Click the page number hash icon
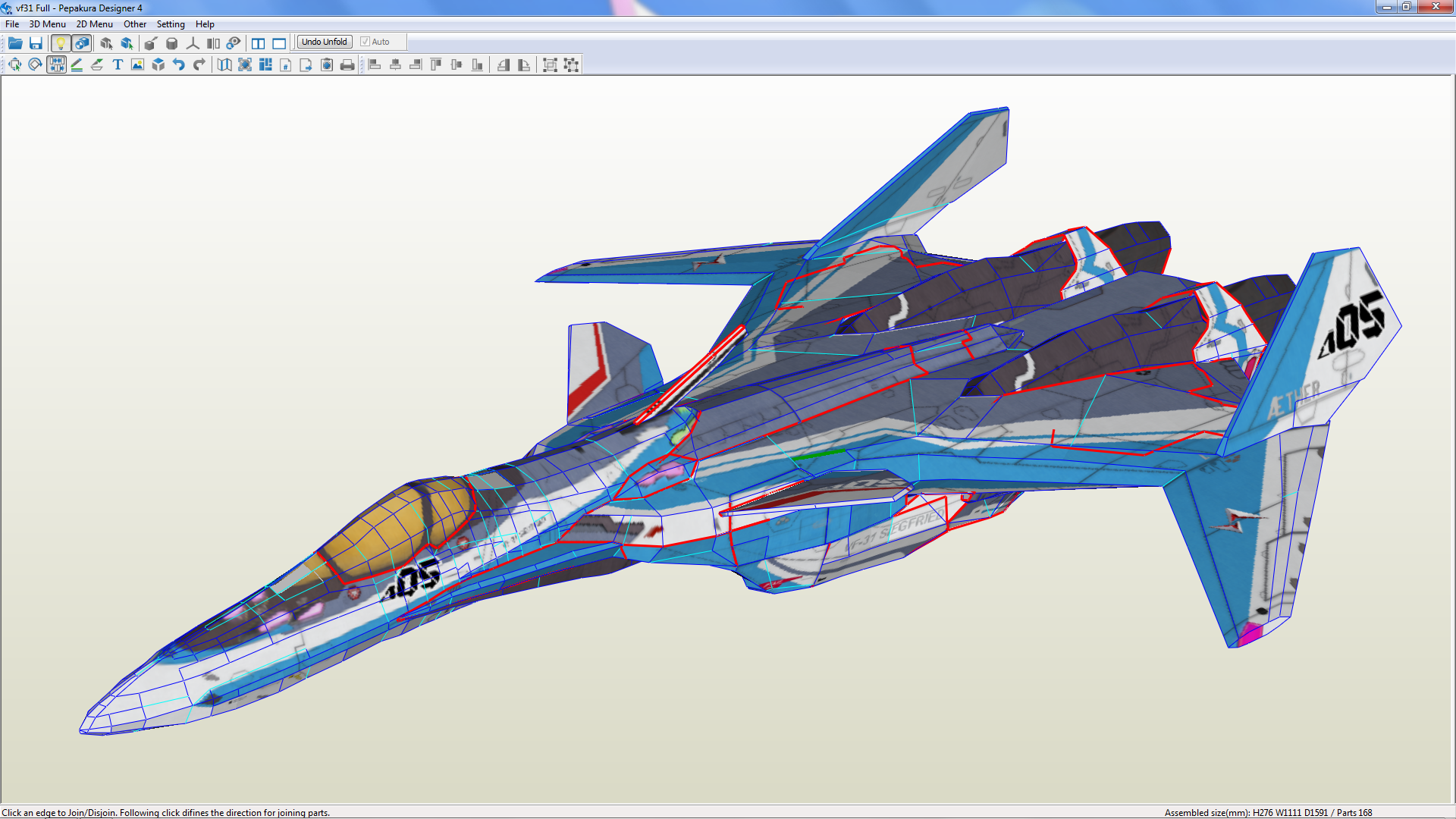 click(x=286, y=64)
